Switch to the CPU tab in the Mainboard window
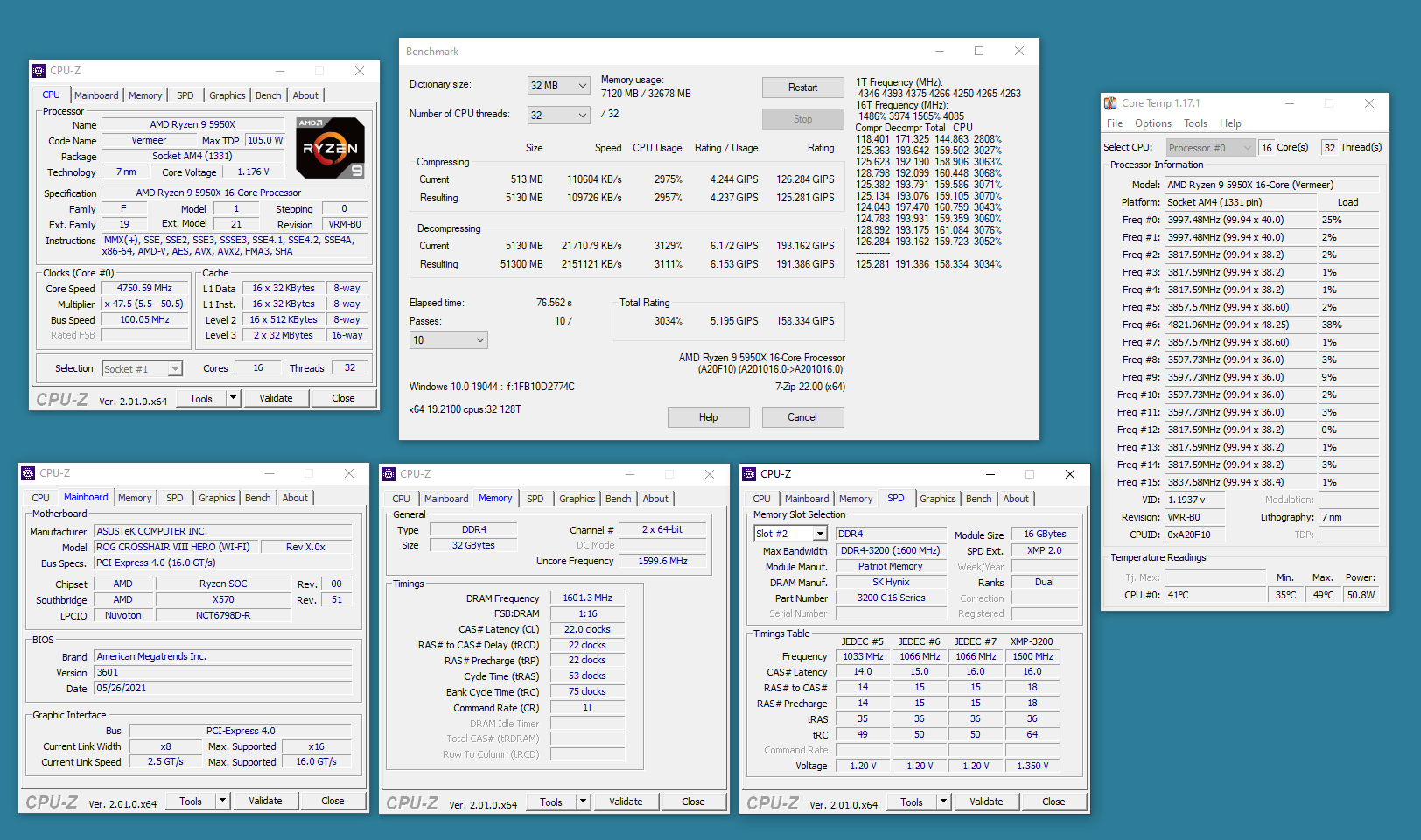This screenshot has width=1421, height=840. 41,498
